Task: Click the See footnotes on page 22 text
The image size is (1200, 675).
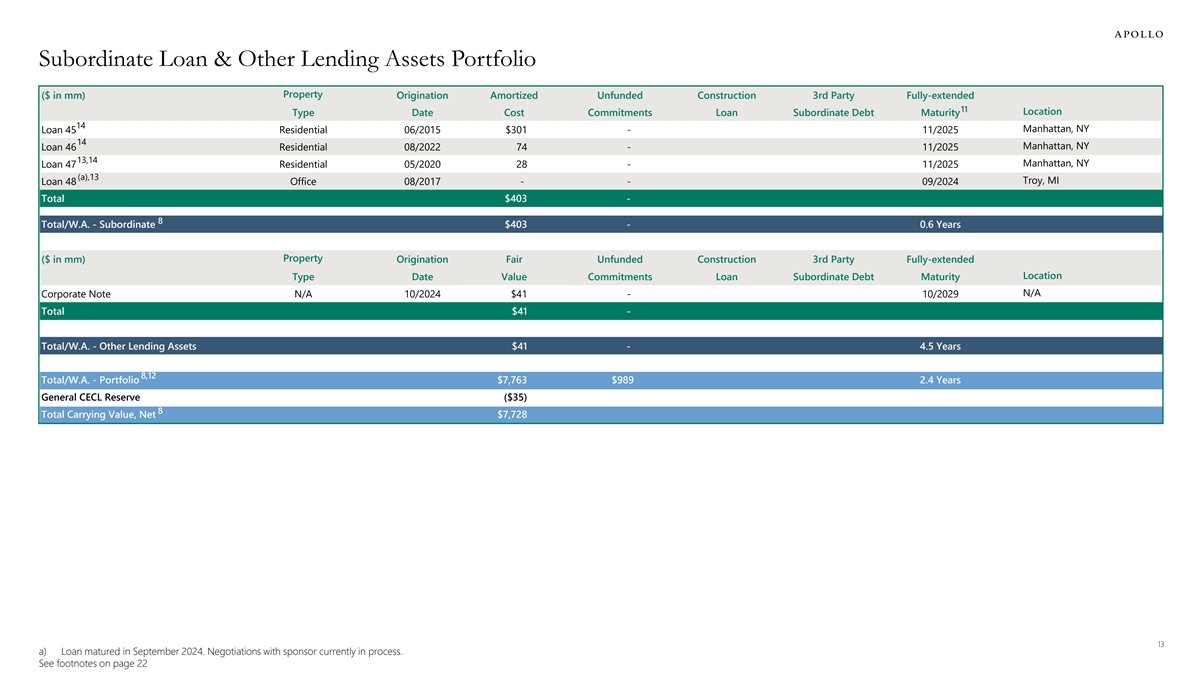Action: (x=92, y=664)
